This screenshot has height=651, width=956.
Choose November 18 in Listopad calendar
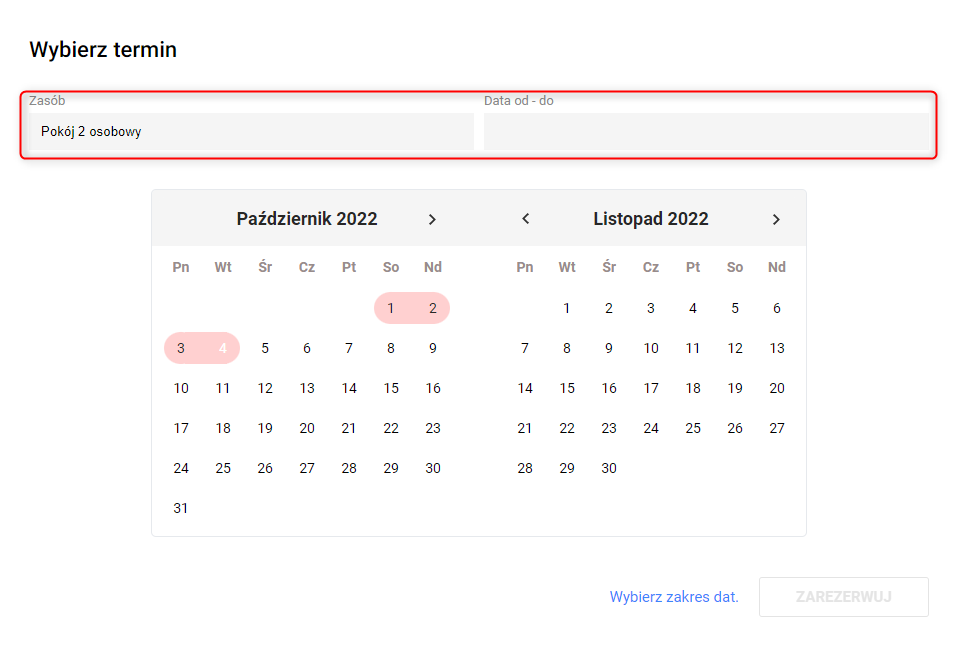pos(693,388)
